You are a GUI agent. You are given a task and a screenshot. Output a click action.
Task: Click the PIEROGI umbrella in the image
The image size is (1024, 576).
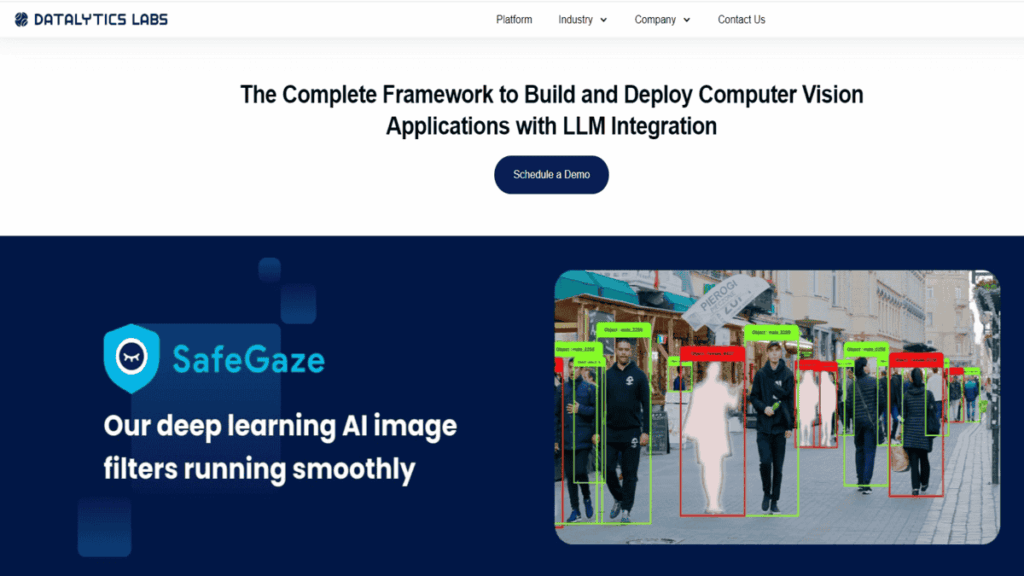pos(726,301)
